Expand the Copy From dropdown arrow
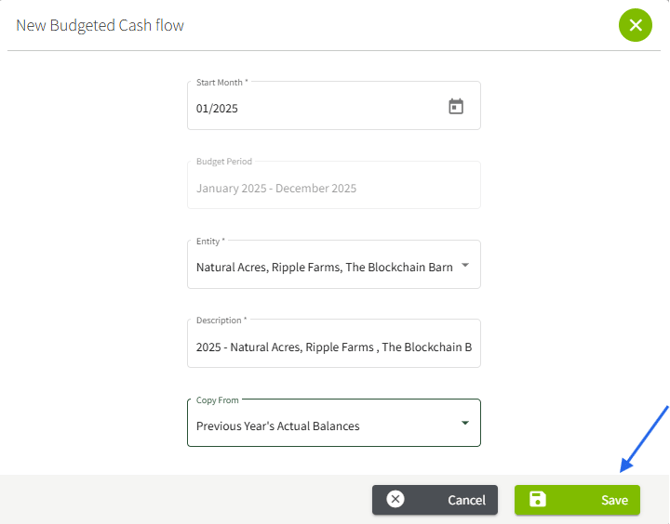The height and width of the screenshot is (524, 670). coord(465,423)
